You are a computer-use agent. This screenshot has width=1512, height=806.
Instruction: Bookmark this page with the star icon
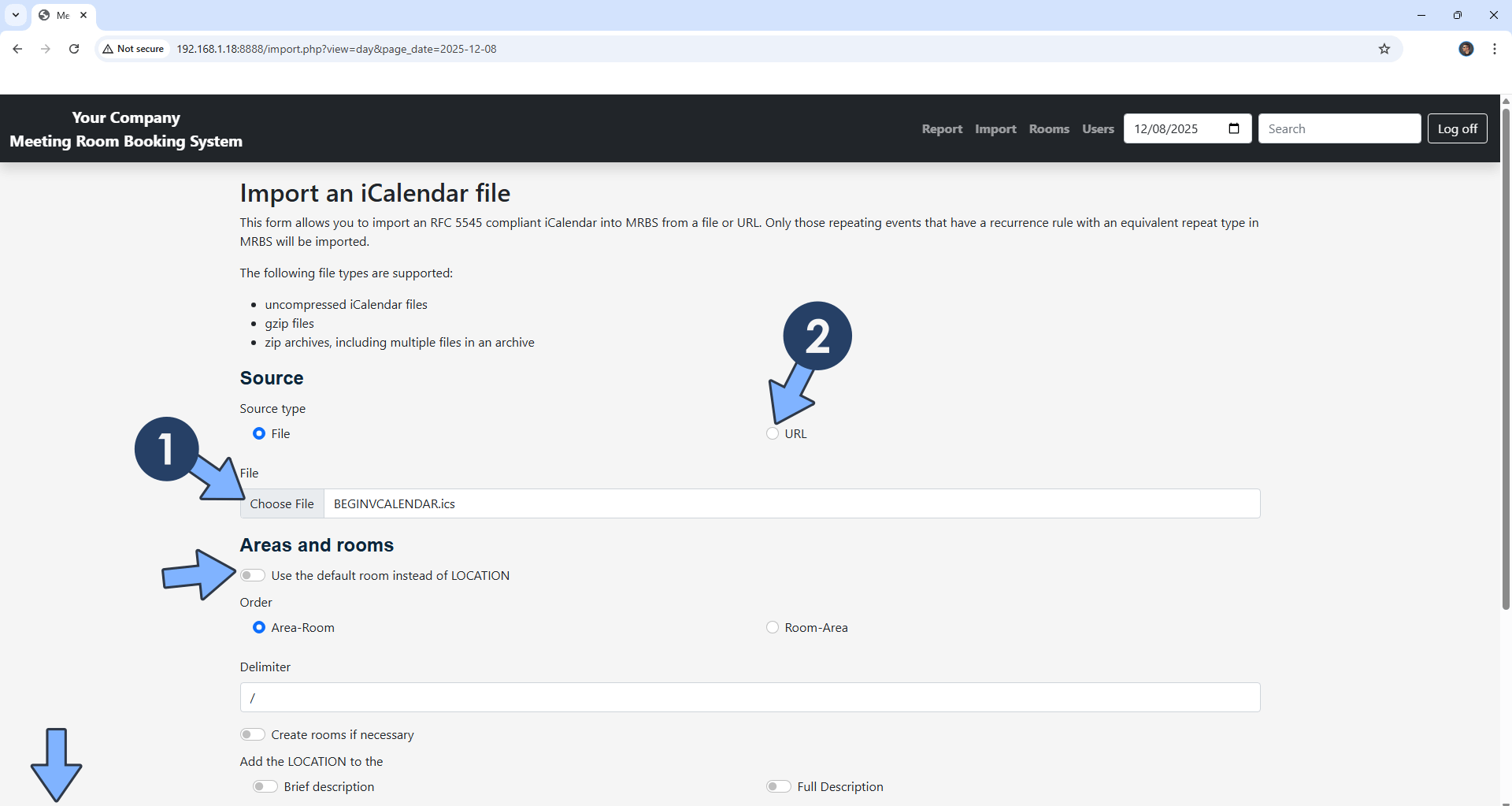[1384, 49]
